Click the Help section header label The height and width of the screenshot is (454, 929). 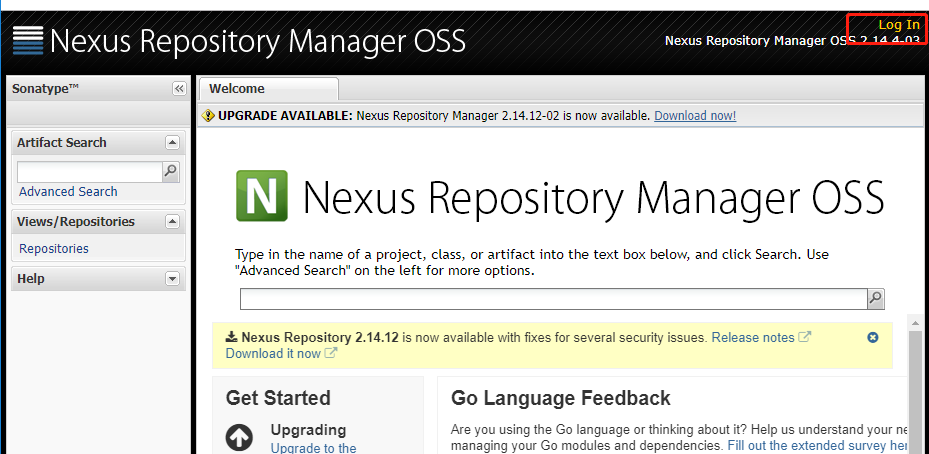[31, 279]
